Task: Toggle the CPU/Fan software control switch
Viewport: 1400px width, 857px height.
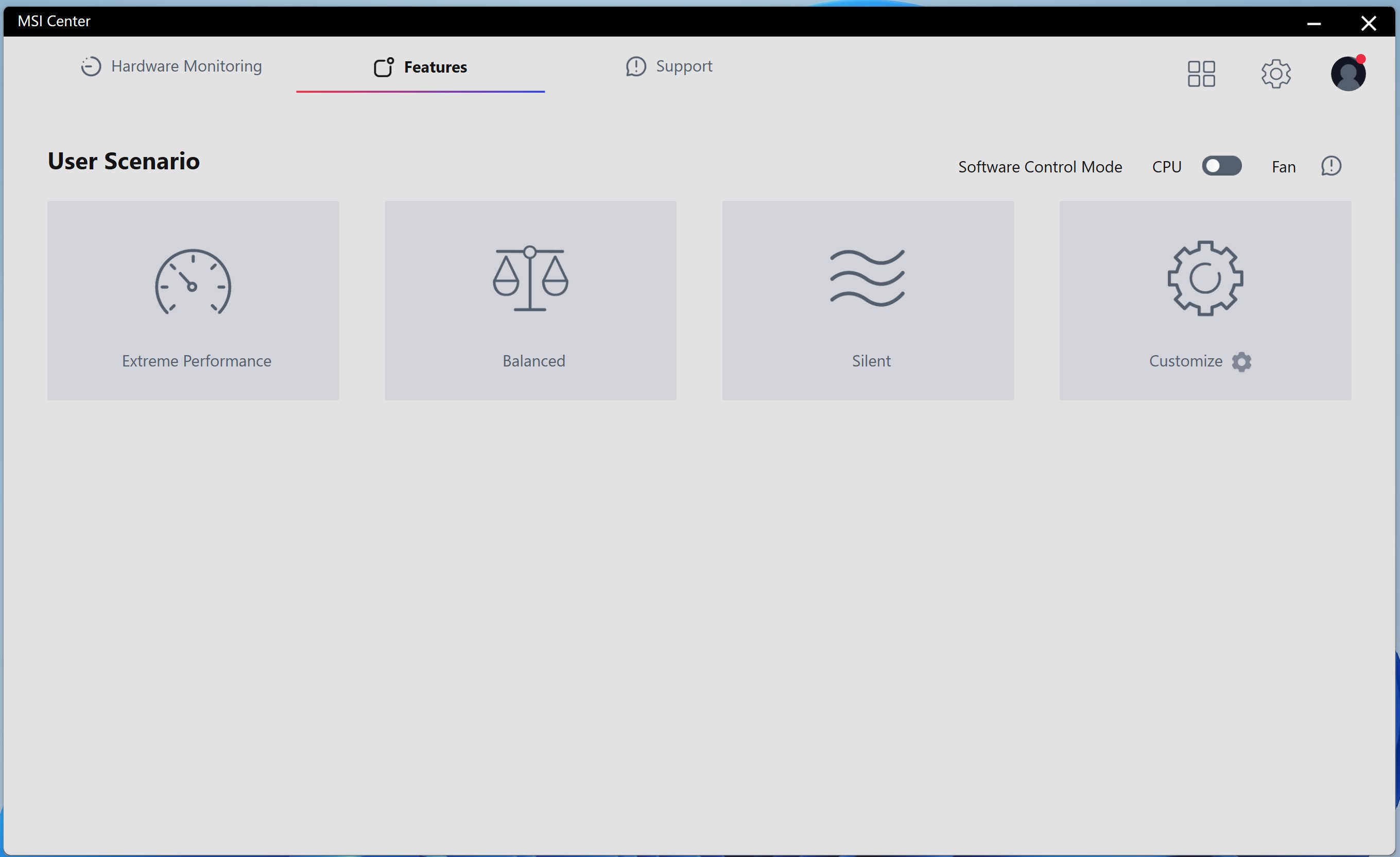Action: point(1222,166)
